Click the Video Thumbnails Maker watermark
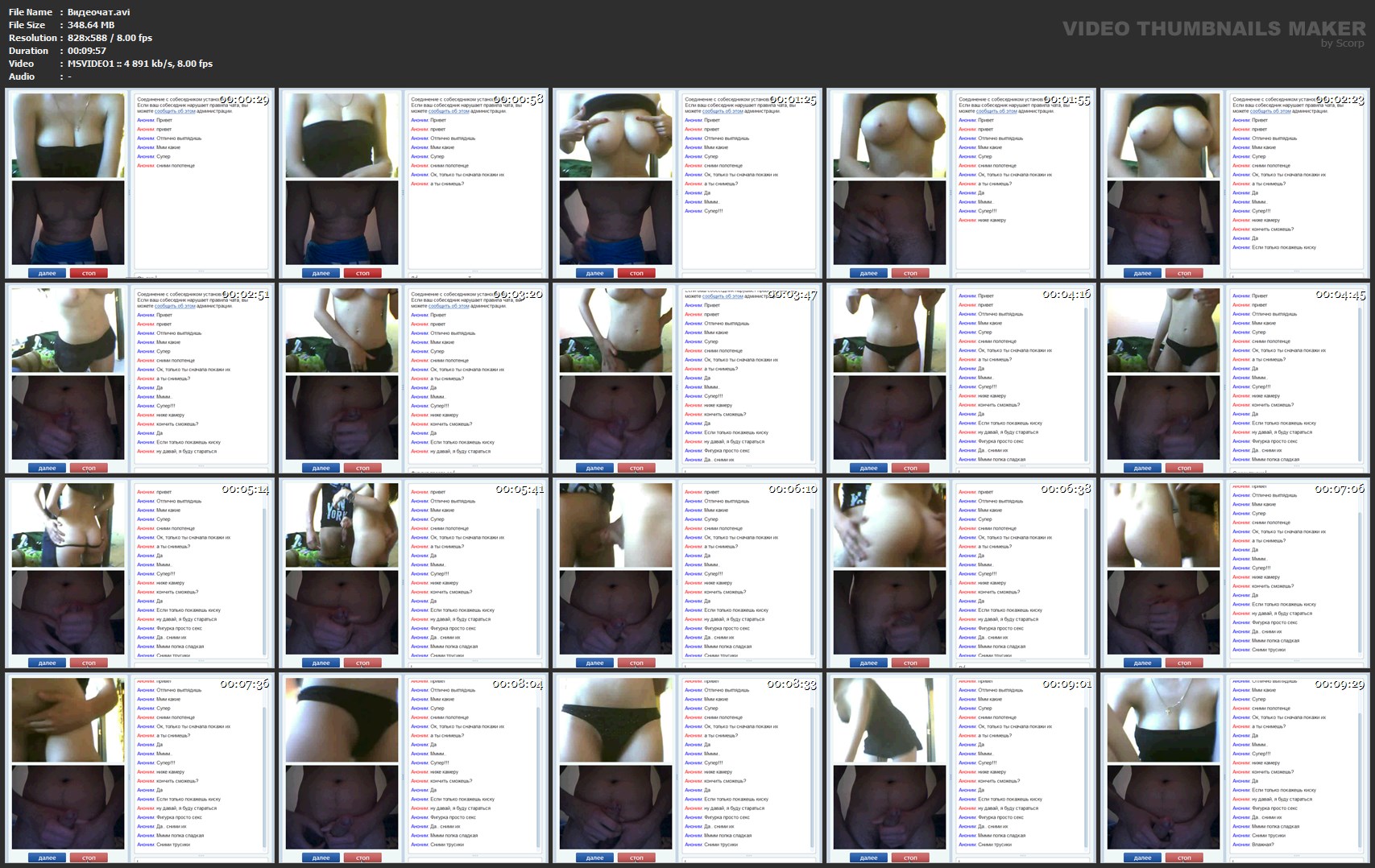 point(1213,31)
